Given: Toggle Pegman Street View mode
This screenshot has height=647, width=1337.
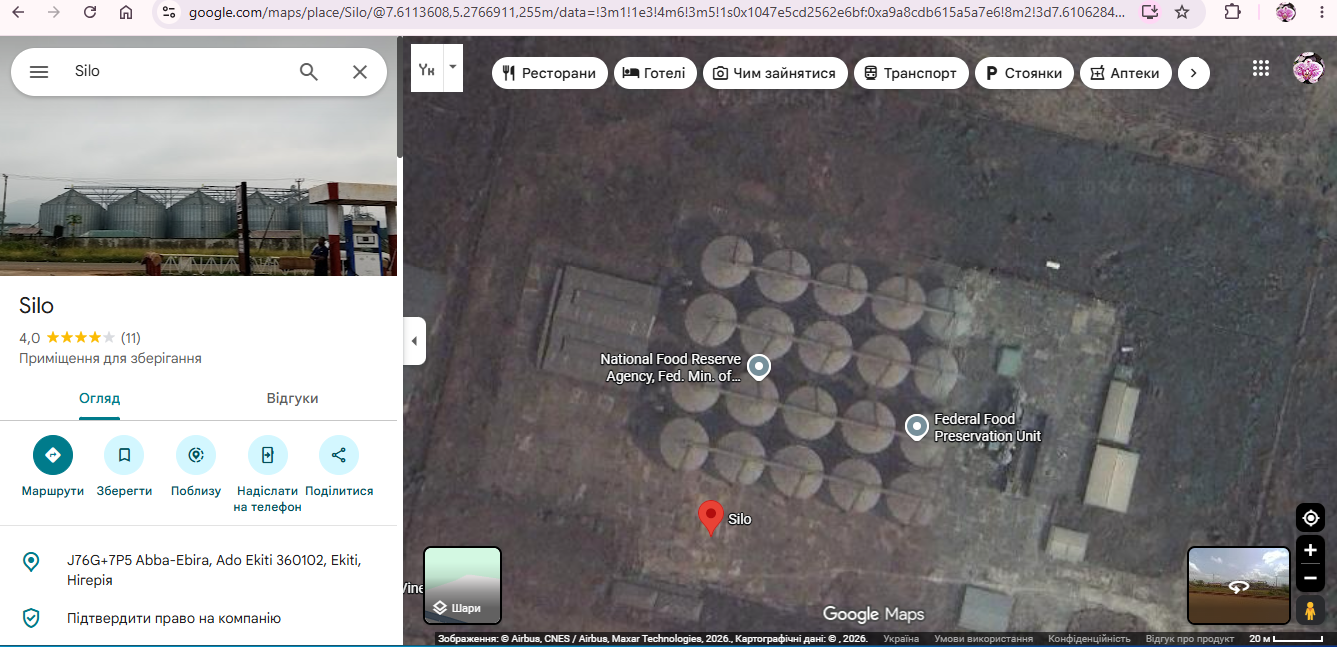Looking at the screenshot, I should (x=1310, y=610).
